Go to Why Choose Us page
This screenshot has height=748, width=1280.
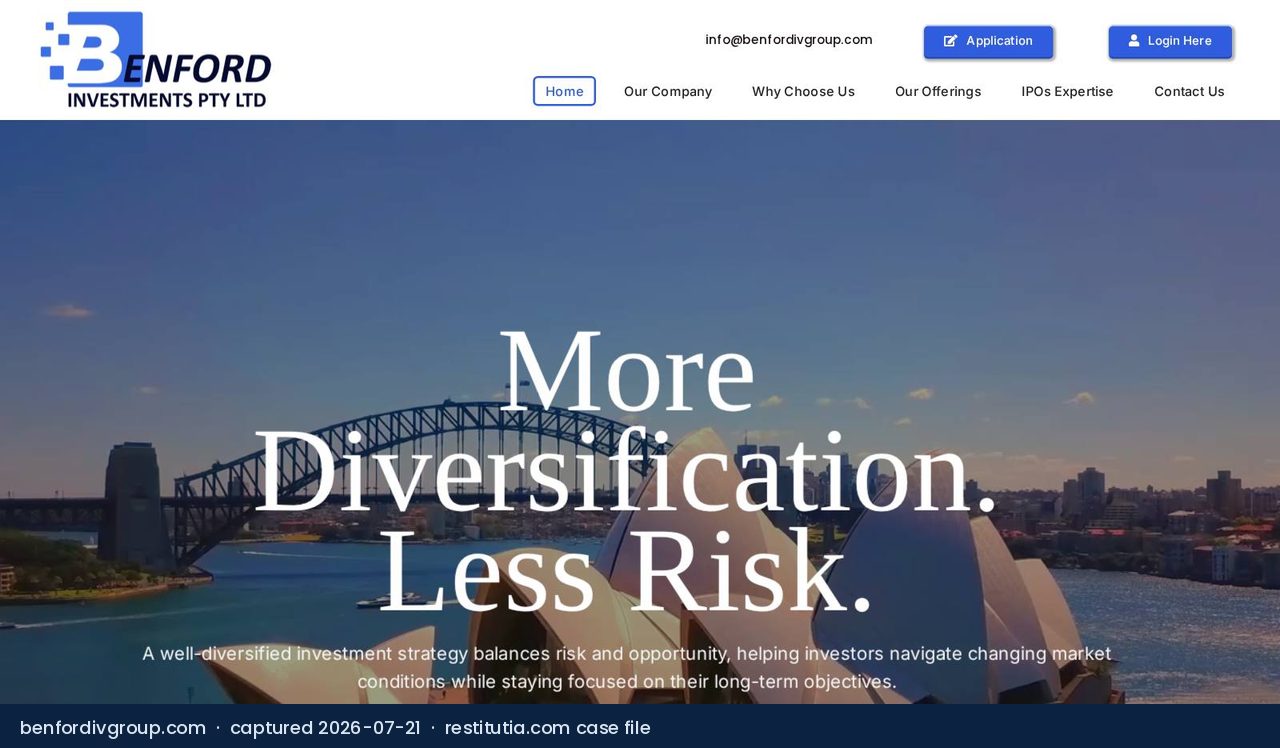point(803,91)
